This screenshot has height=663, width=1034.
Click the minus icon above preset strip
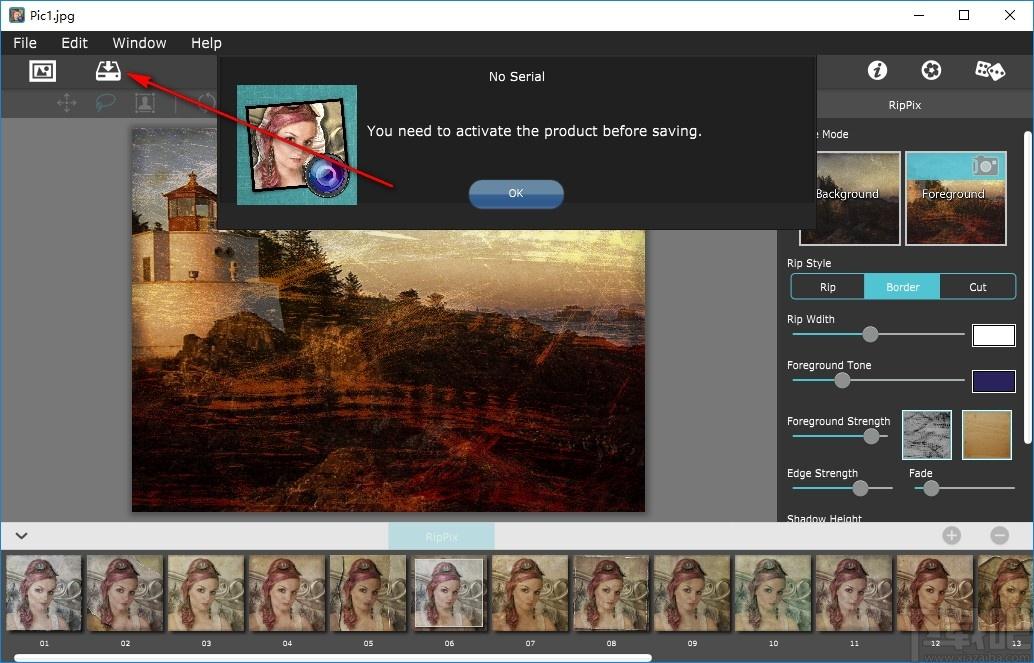999,536
